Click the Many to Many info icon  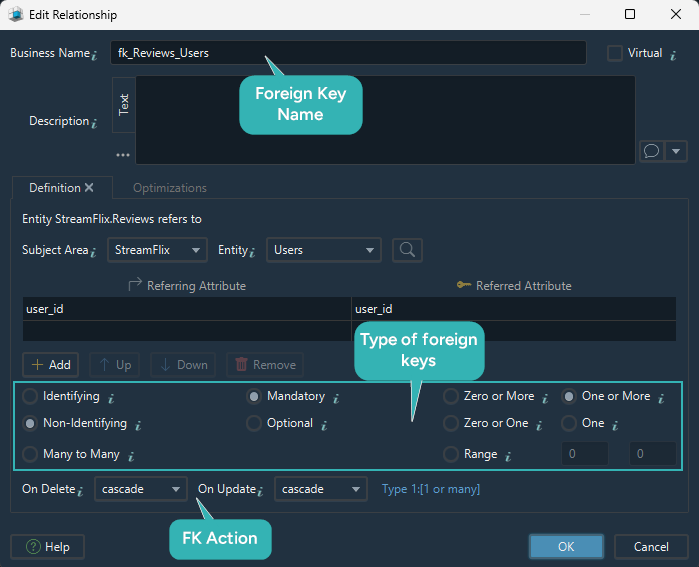coord(131,456)
